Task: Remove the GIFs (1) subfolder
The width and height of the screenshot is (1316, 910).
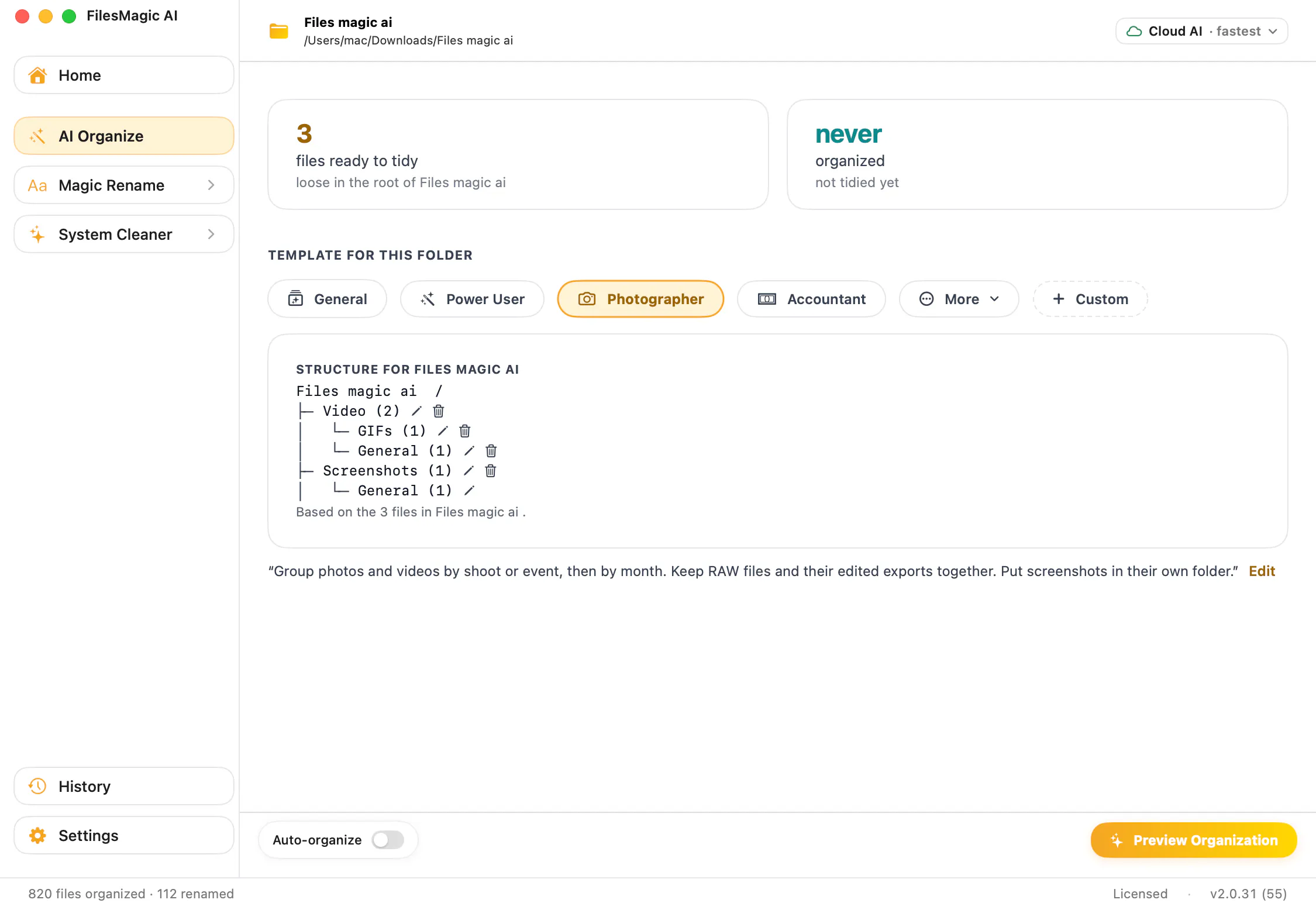Action: coord(465,430)
